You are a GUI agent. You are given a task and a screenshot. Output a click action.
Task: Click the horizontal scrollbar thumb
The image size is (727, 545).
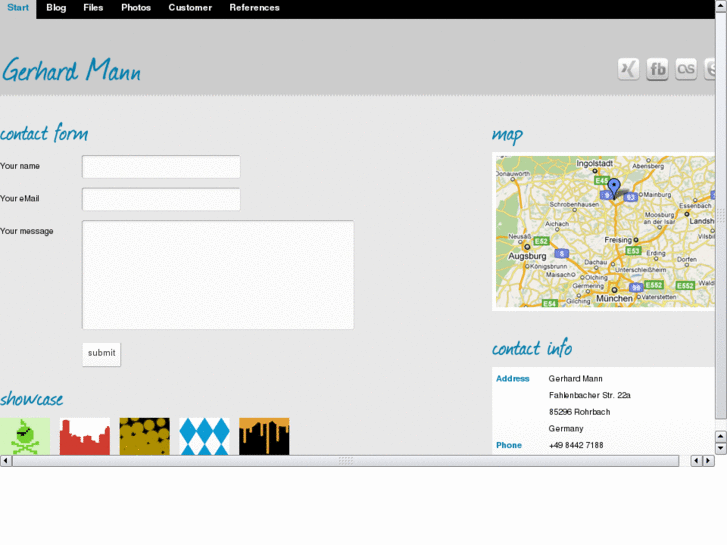click(346, 461)
